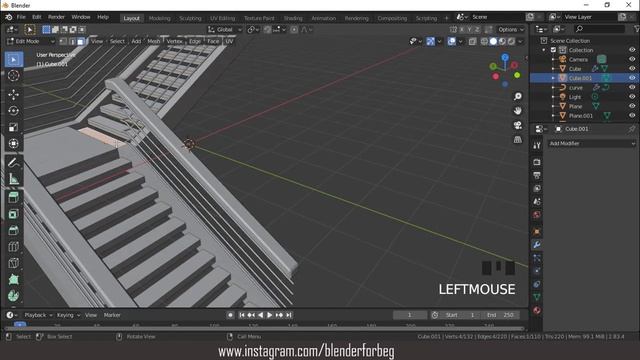Image resolution: width=640 pixels, height=360 pixels.
Task: Select the Loop Cut tool
Action: 13,247
